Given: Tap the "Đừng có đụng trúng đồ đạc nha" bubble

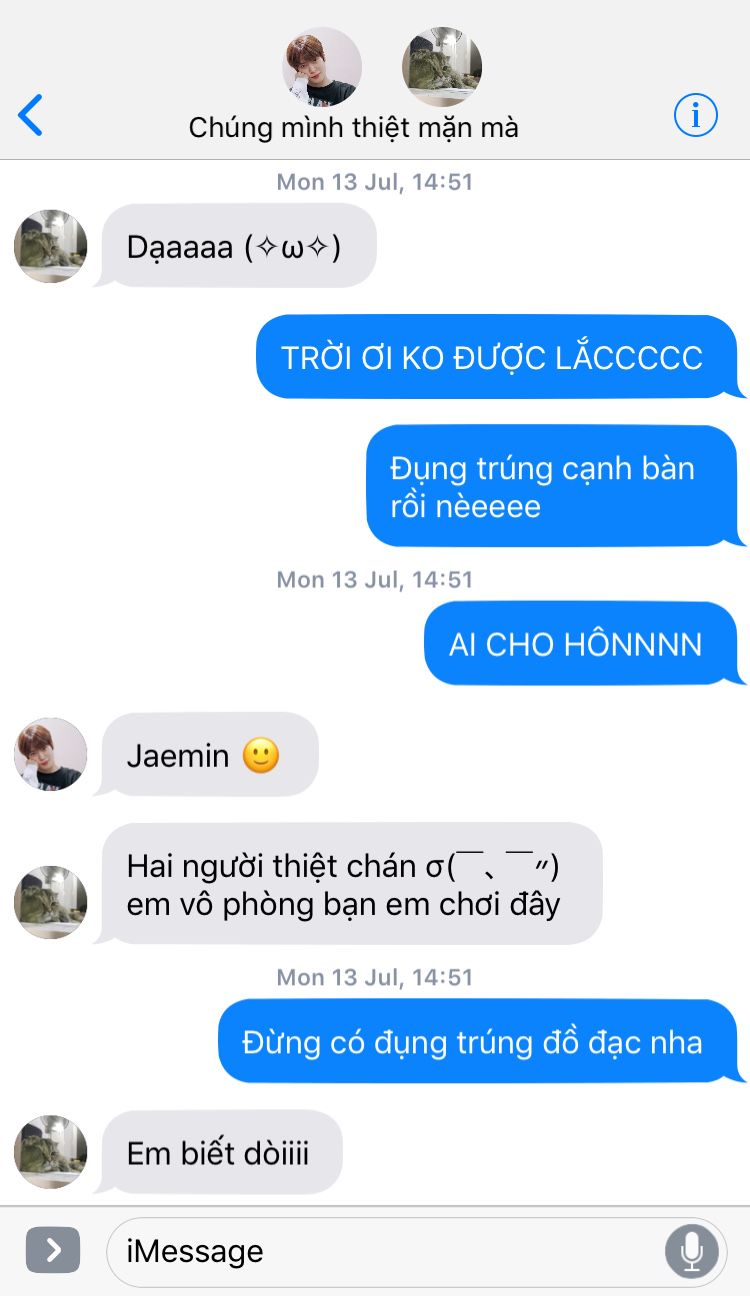Looking at the screenshot, I should pyautogui.click(x=480, y=1041).
